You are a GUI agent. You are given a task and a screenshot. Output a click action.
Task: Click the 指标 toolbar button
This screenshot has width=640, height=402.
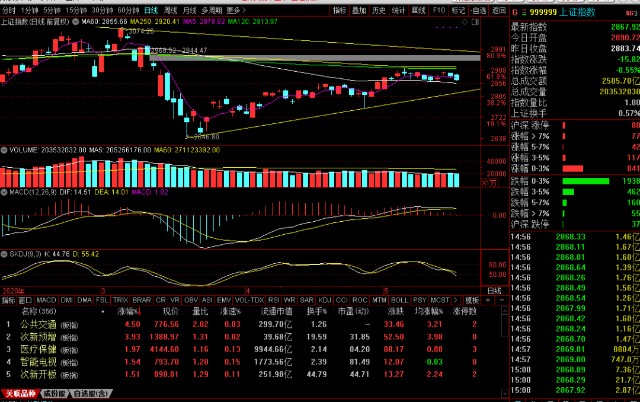point(340,10)
